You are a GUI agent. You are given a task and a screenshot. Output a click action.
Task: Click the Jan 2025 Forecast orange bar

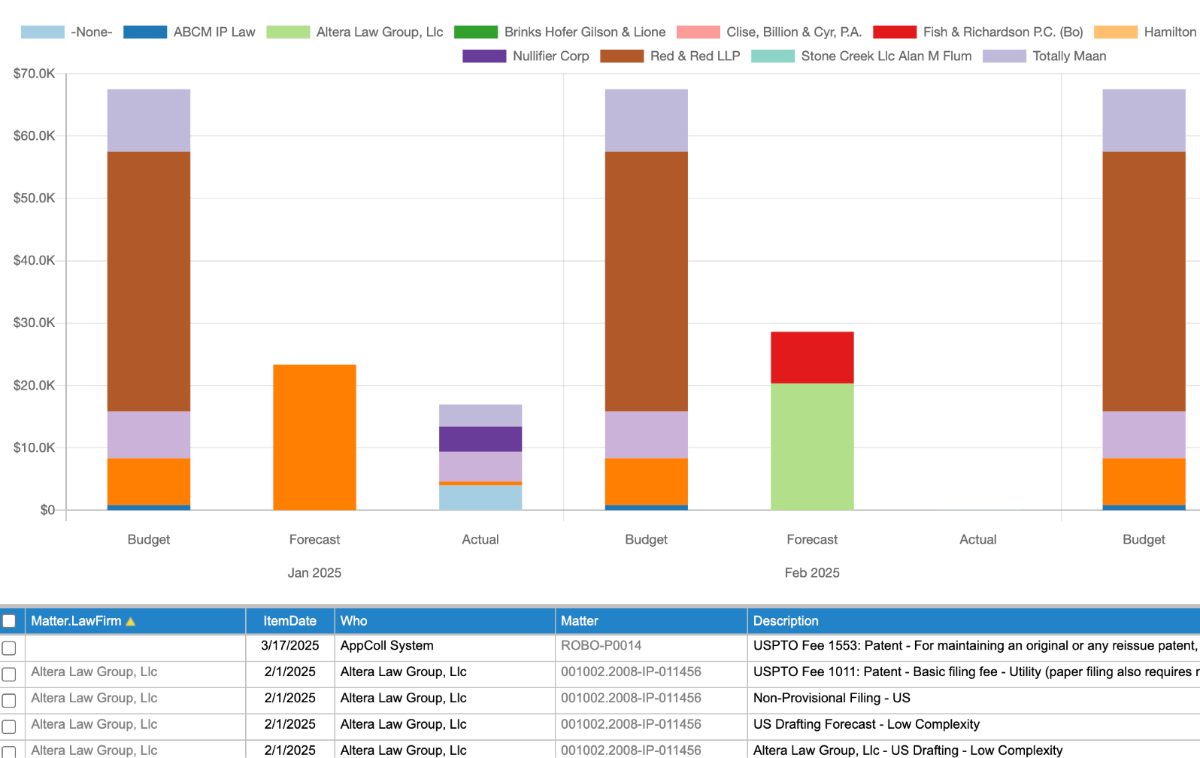coord(314,437)
